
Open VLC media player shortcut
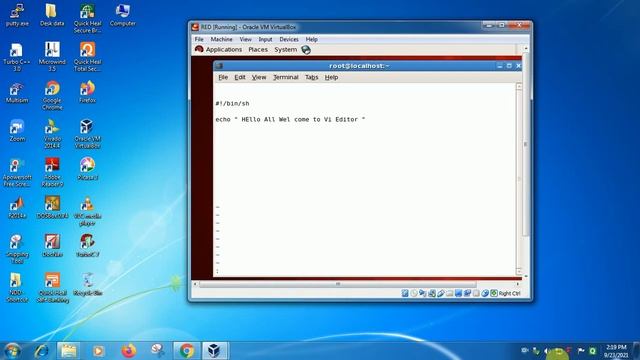coord(87,211)
